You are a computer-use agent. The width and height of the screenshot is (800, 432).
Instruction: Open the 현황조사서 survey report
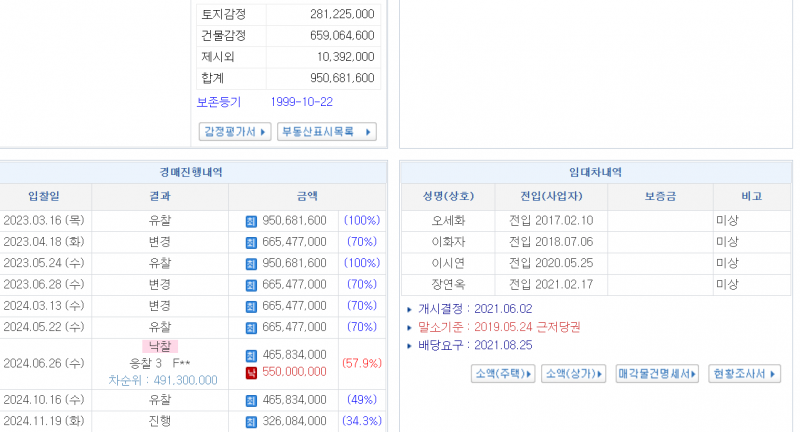(x=743, y=374)
